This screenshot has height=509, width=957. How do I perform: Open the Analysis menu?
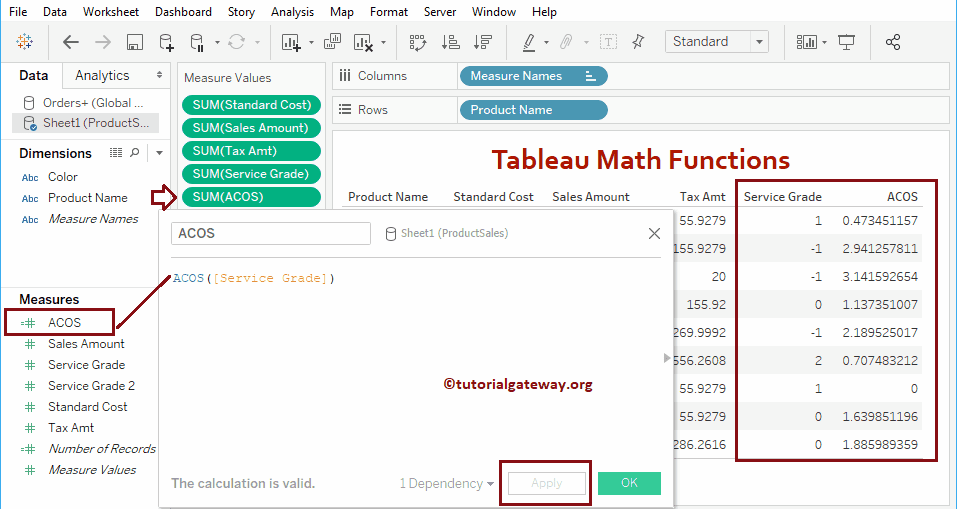click(x=292, y=12)
